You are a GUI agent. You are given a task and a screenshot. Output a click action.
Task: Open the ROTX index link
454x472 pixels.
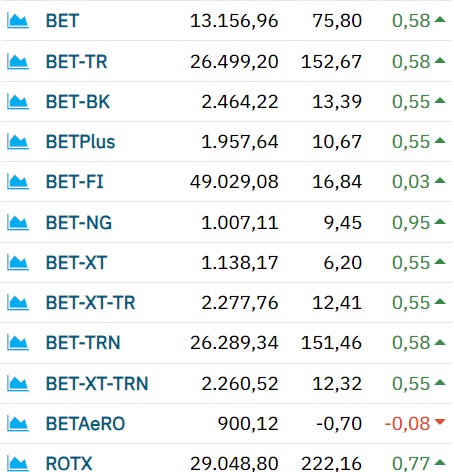pyautogui.click(x=69, y=464)
